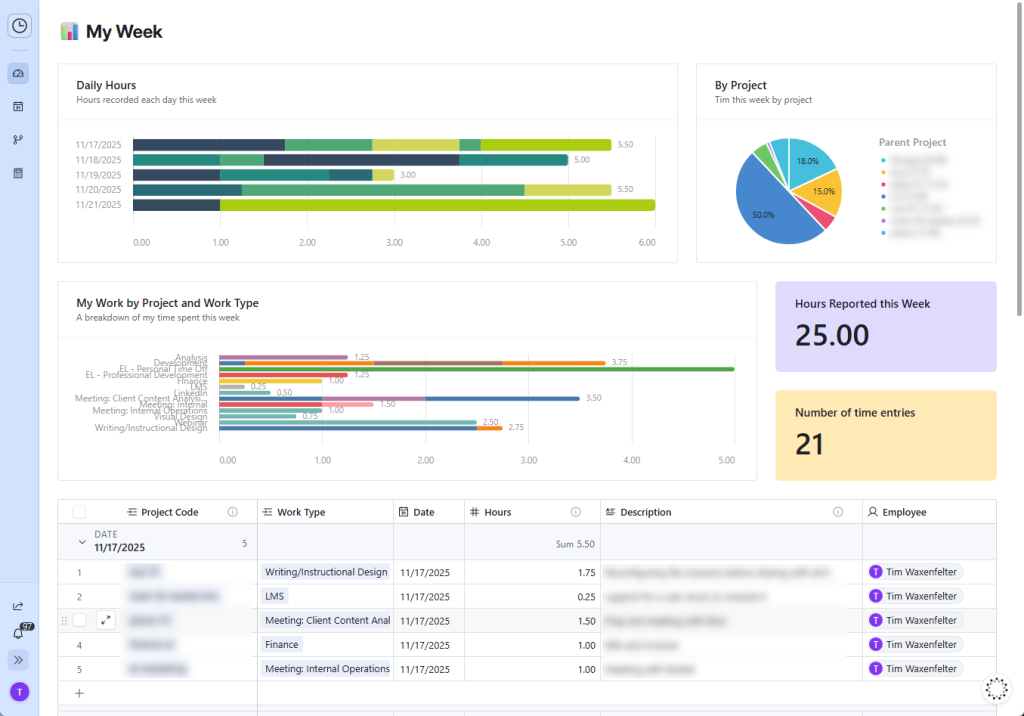Click the person icon beside Employee header
Image resolution: width=1024 pixels, height=716 pixels.
point(872,512)
